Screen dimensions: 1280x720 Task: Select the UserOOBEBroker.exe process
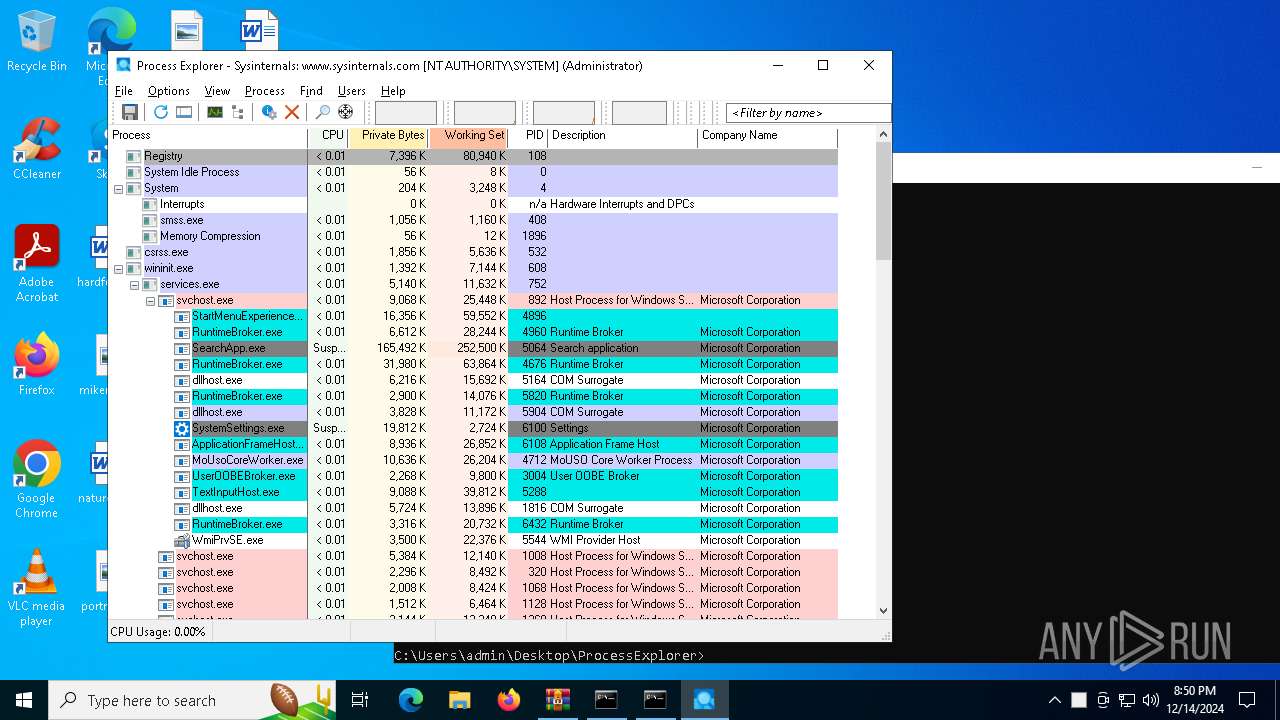[x=473, y=476]
